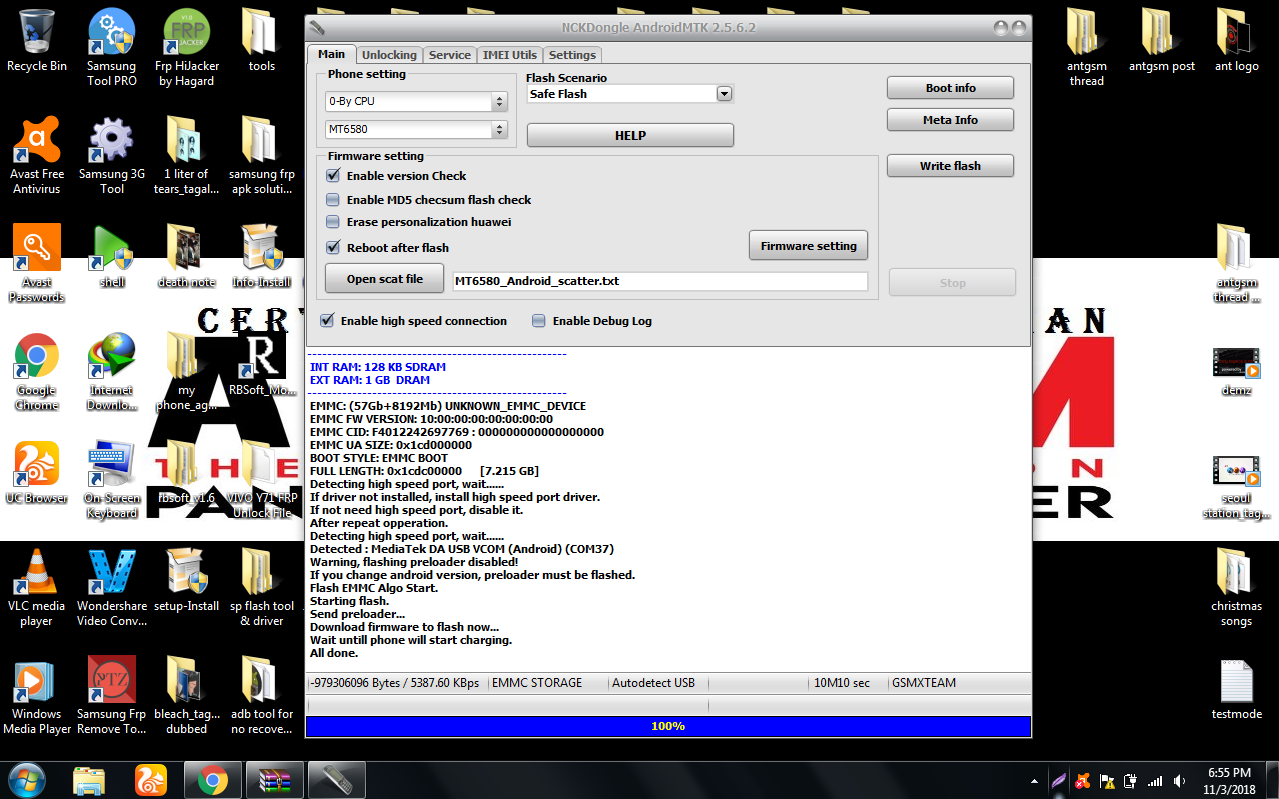Open Windows Explorer from taskbar

[x=89, y=779]
